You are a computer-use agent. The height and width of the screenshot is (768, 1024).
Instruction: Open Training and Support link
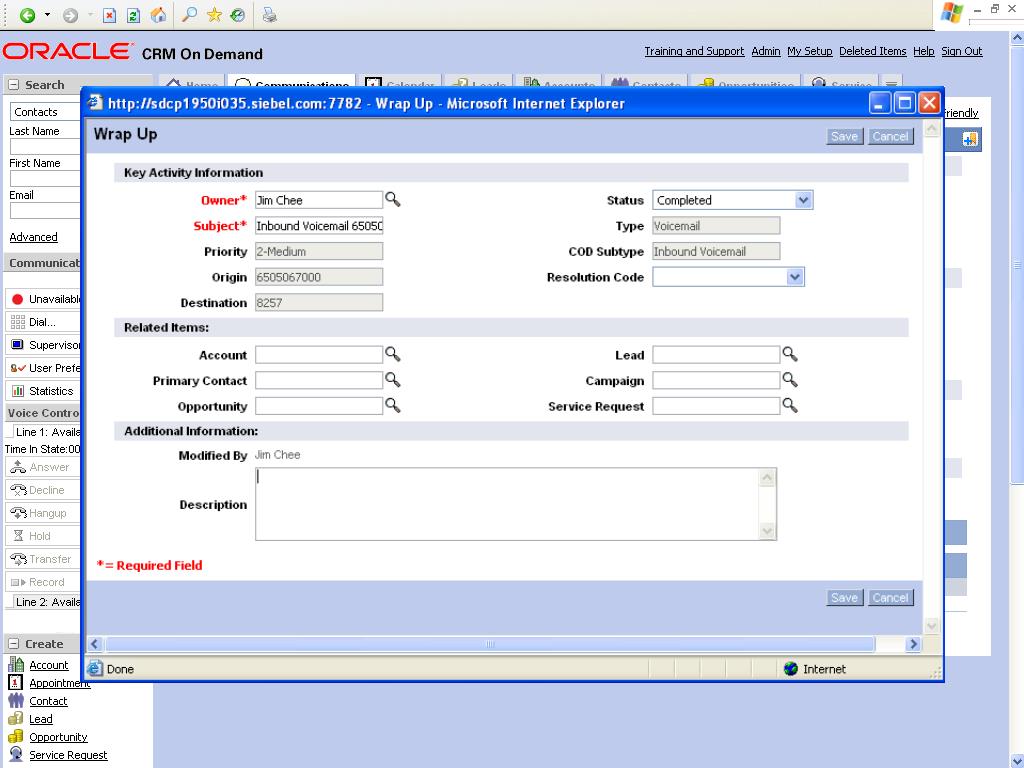point(694,51)
